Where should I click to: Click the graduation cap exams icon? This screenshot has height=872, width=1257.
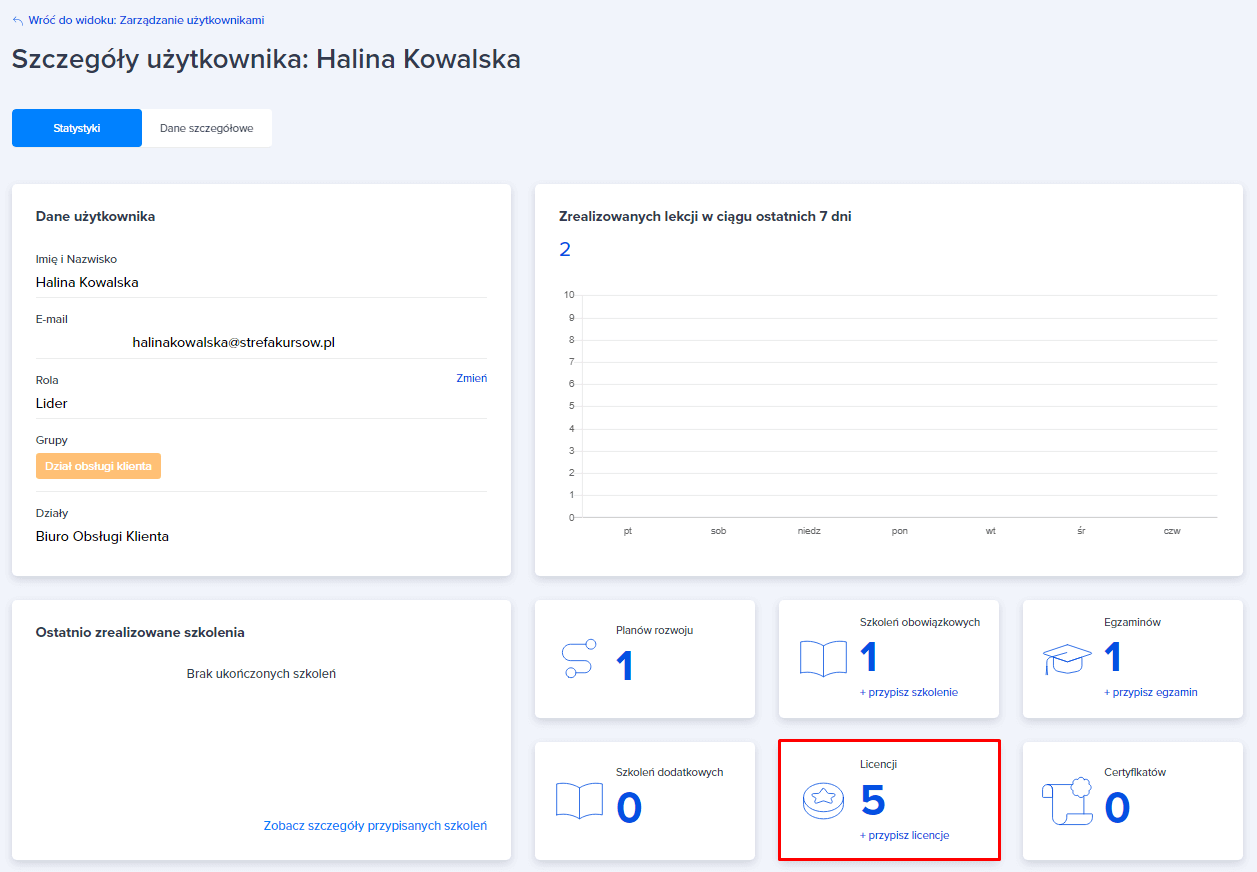pos(1067,659)
